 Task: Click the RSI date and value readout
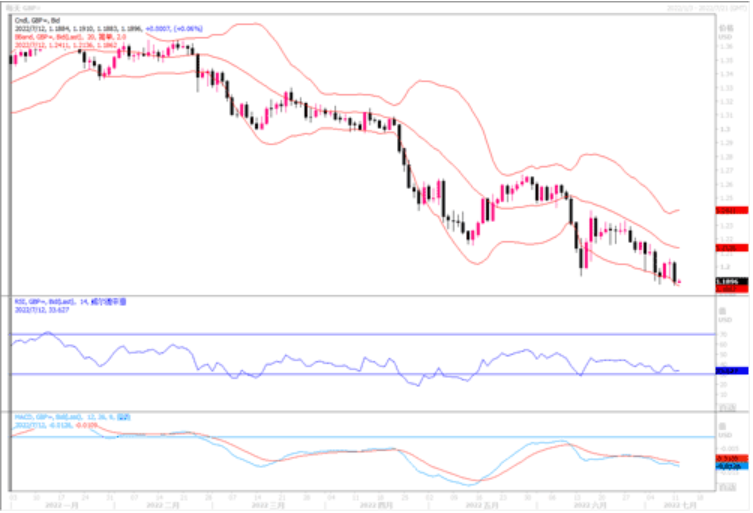[x=44, y=309]
